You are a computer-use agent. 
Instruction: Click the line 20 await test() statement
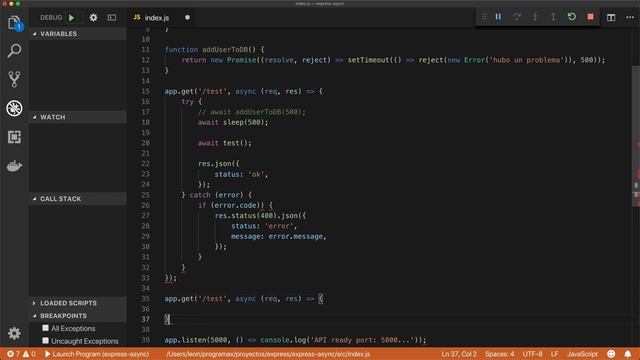tap(224, 143)
